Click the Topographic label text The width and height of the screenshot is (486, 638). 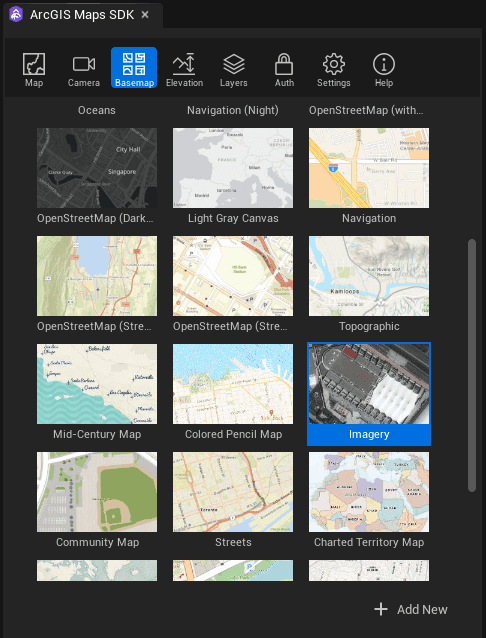[x=369, y=326]
